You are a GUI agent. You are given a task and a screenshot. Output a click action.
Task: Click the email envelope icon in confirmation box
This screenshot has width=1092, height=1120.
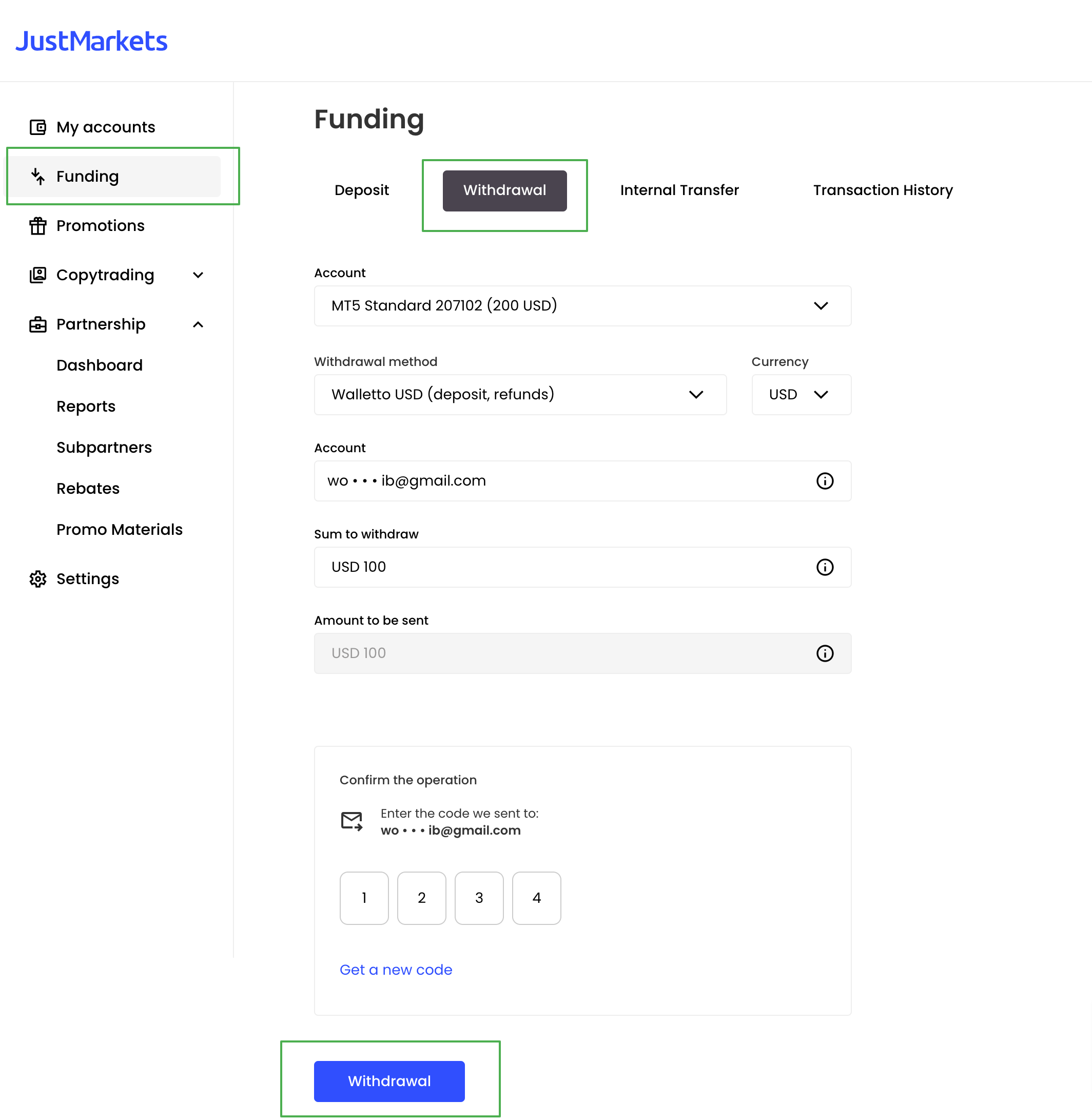tap(351, 820)
